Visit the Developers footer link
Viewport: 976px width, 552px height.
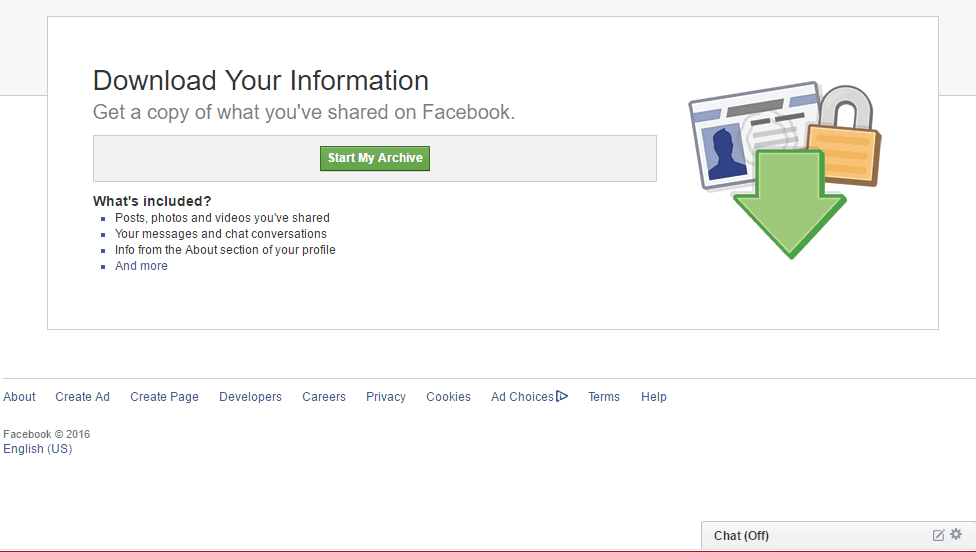(250, 397)
